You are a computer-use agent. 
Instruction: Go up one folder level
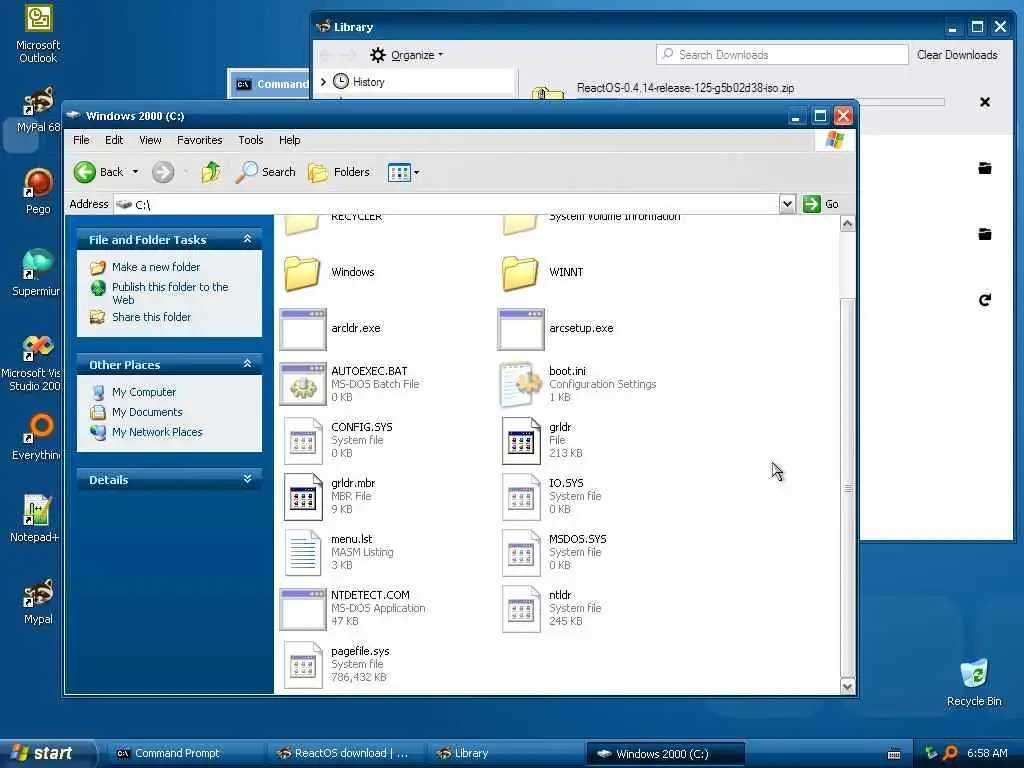210,172
